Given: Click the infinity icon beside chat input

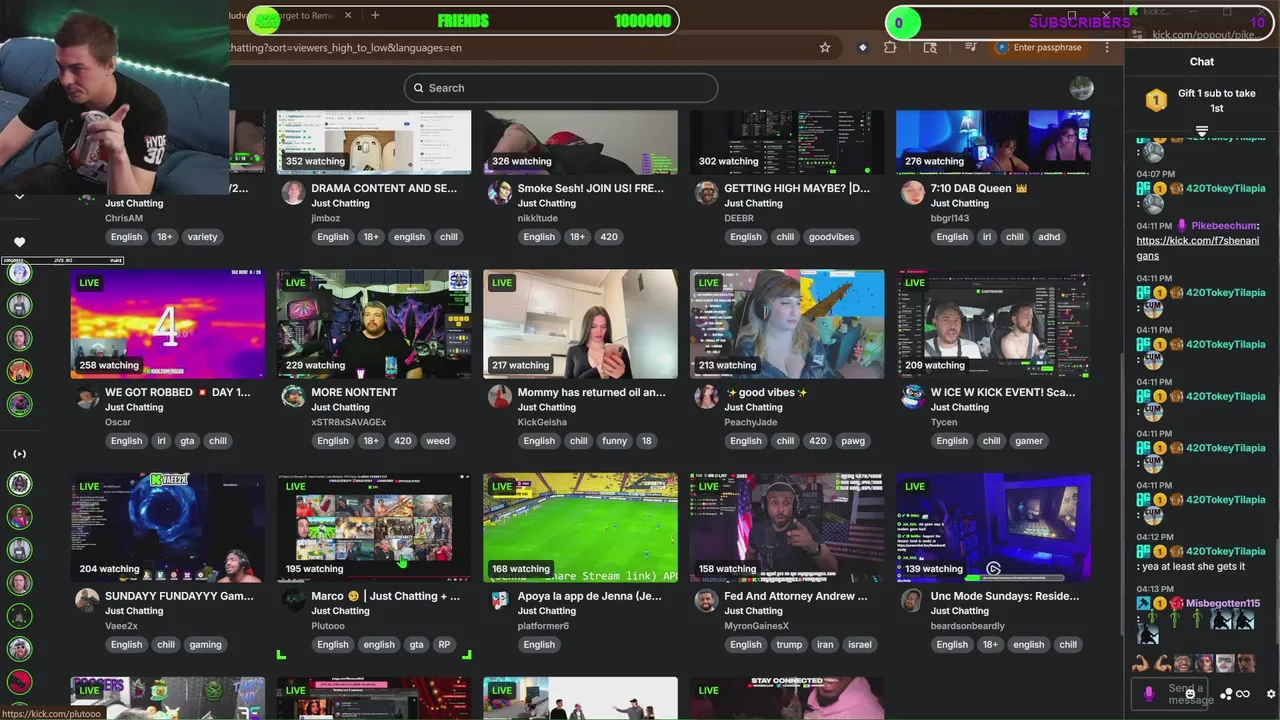Looking at the screenshot, I should [1243, 694].
